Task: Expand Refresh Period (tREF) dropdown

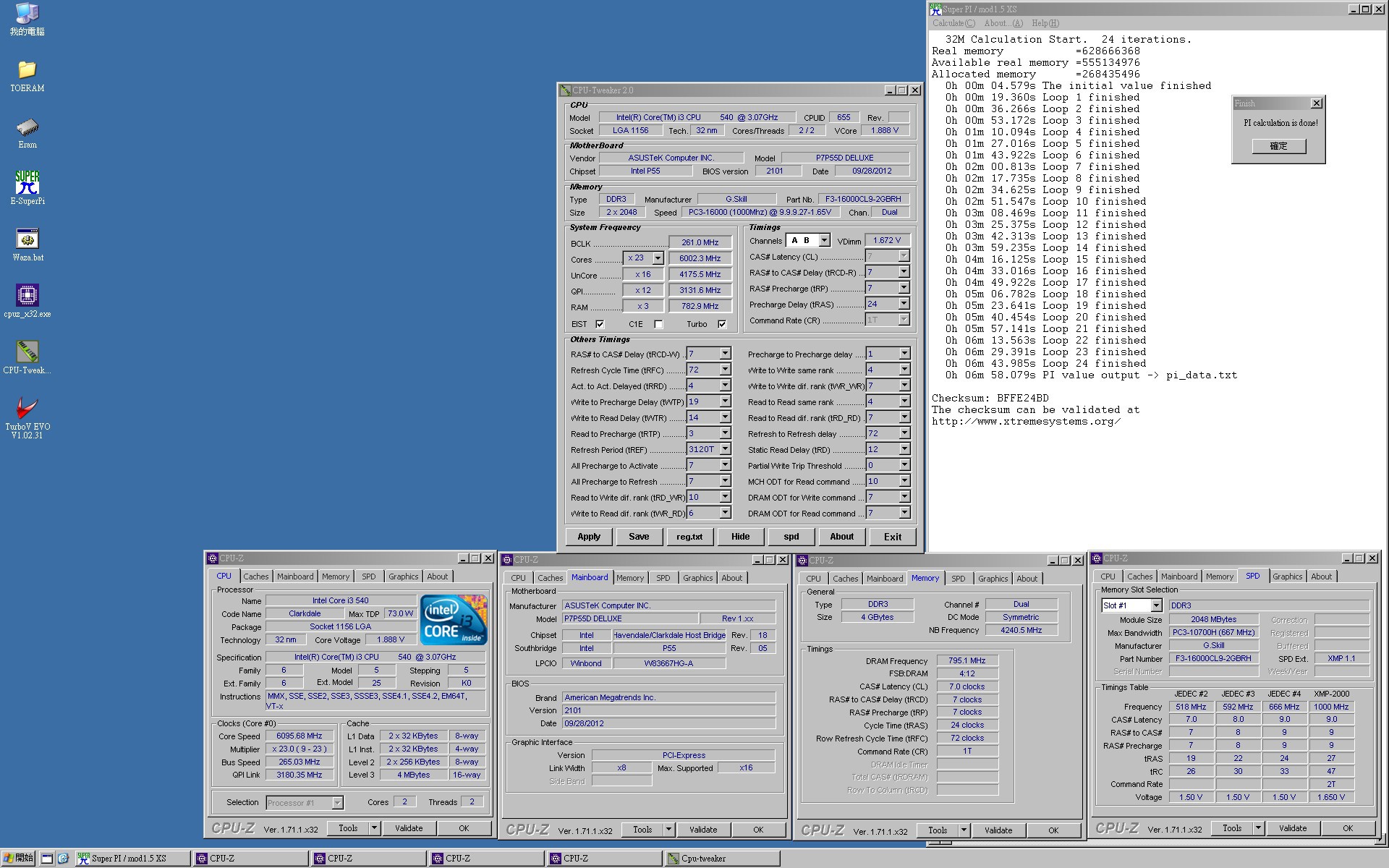Action: (x=725, y=449)
